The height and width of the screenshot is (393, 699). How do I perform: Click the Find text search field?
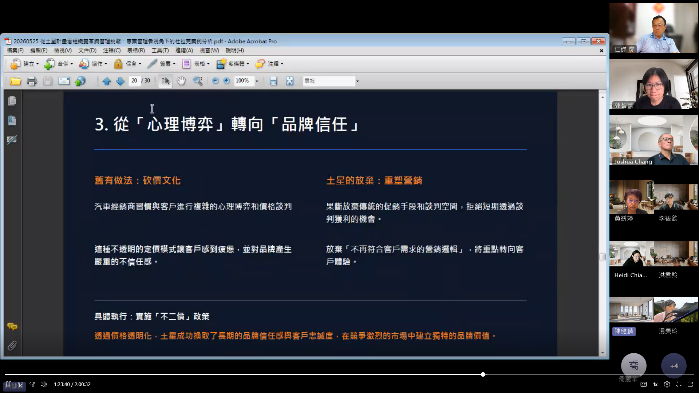(x=329, y=81)
